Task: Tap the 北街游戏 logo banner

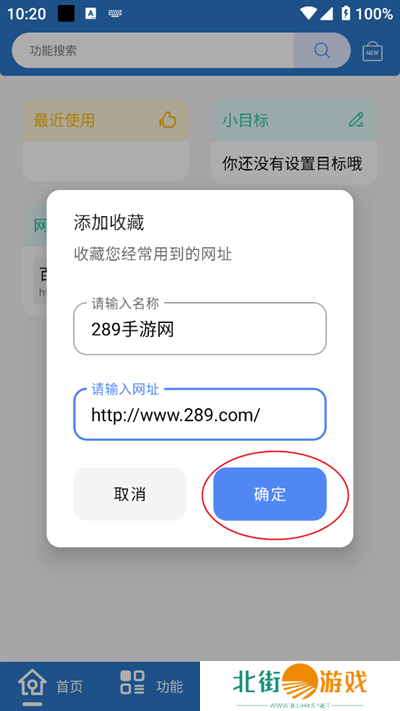Action: [x=300, y=686]
